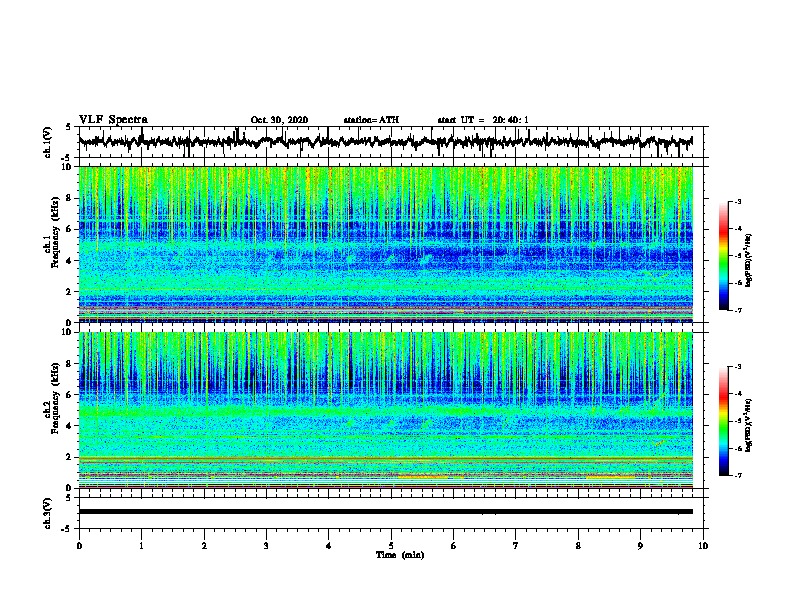Click the ch.1 spectrogram panel

click(x=385, y=244)
